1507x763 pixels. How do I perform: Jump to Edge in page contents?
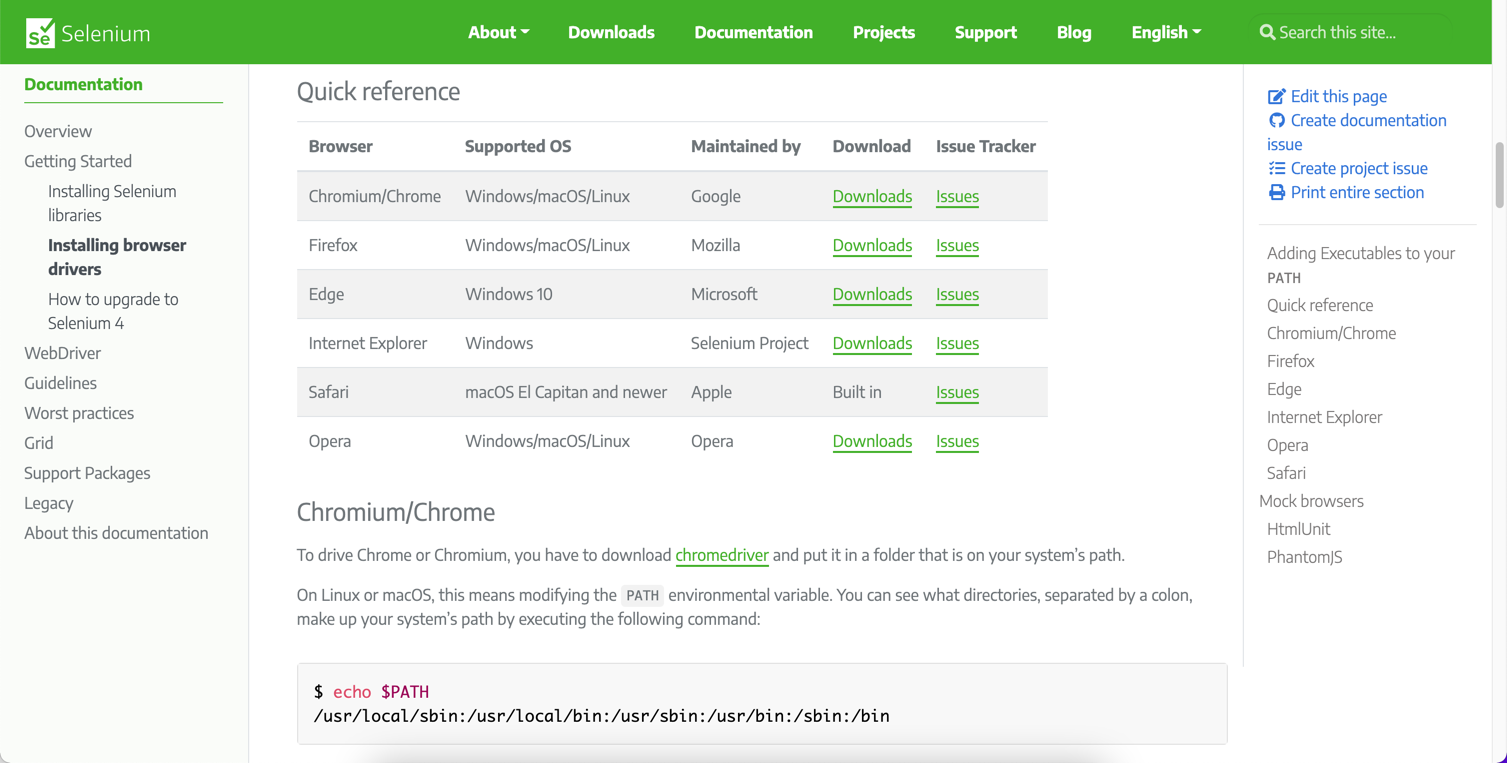[1284, 389]
